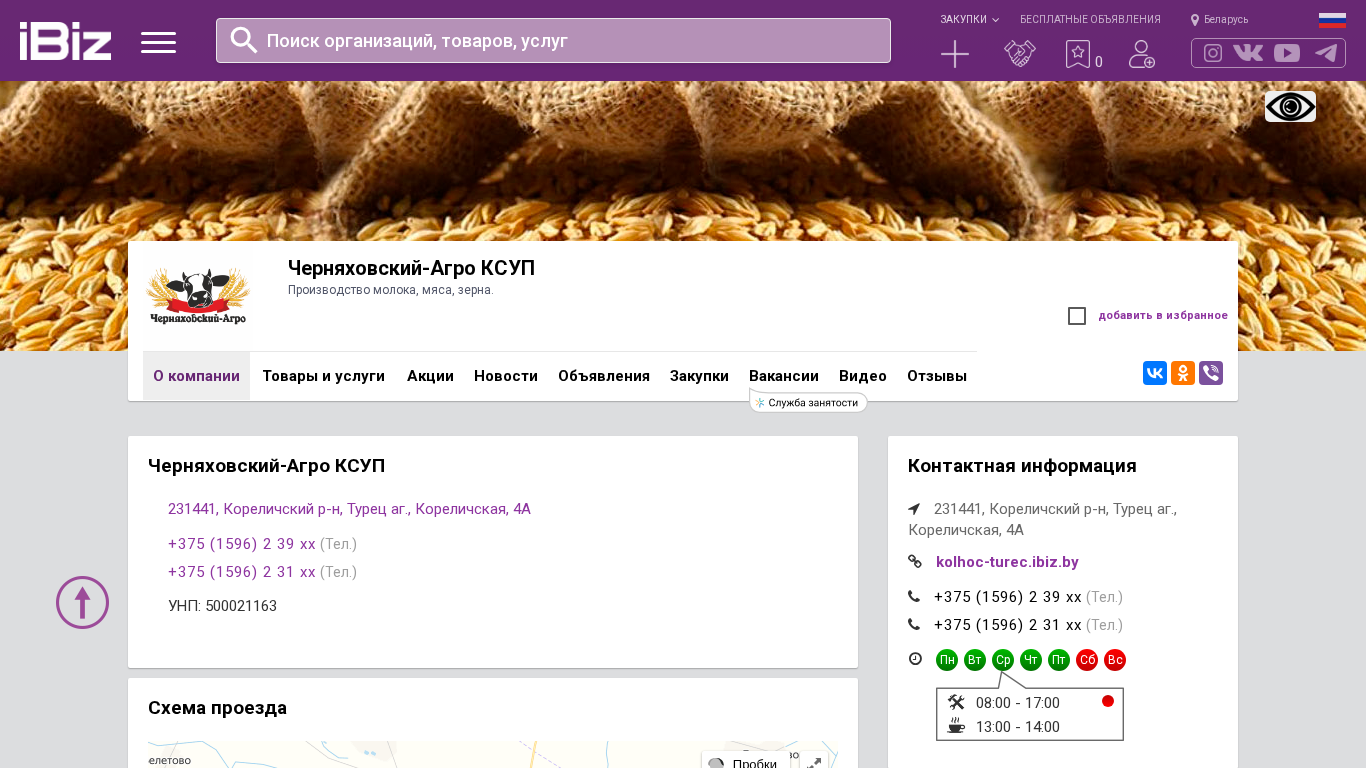
Task: Expand the Закупки dropdown in header
Action: tap(968, 19)
